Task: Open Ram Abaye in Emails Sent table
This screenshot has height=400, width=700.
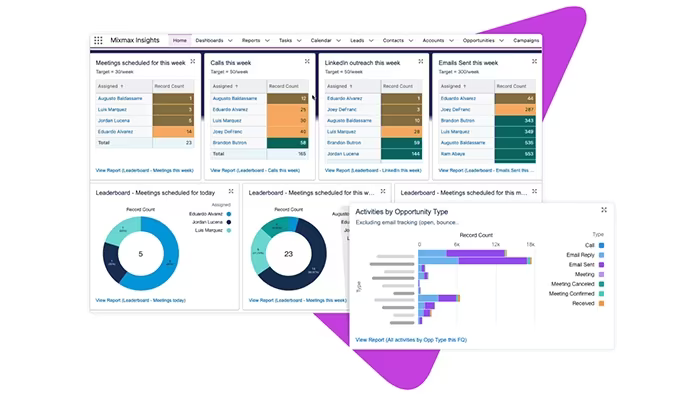Action: pyautogui.click(x=453, y=154)
